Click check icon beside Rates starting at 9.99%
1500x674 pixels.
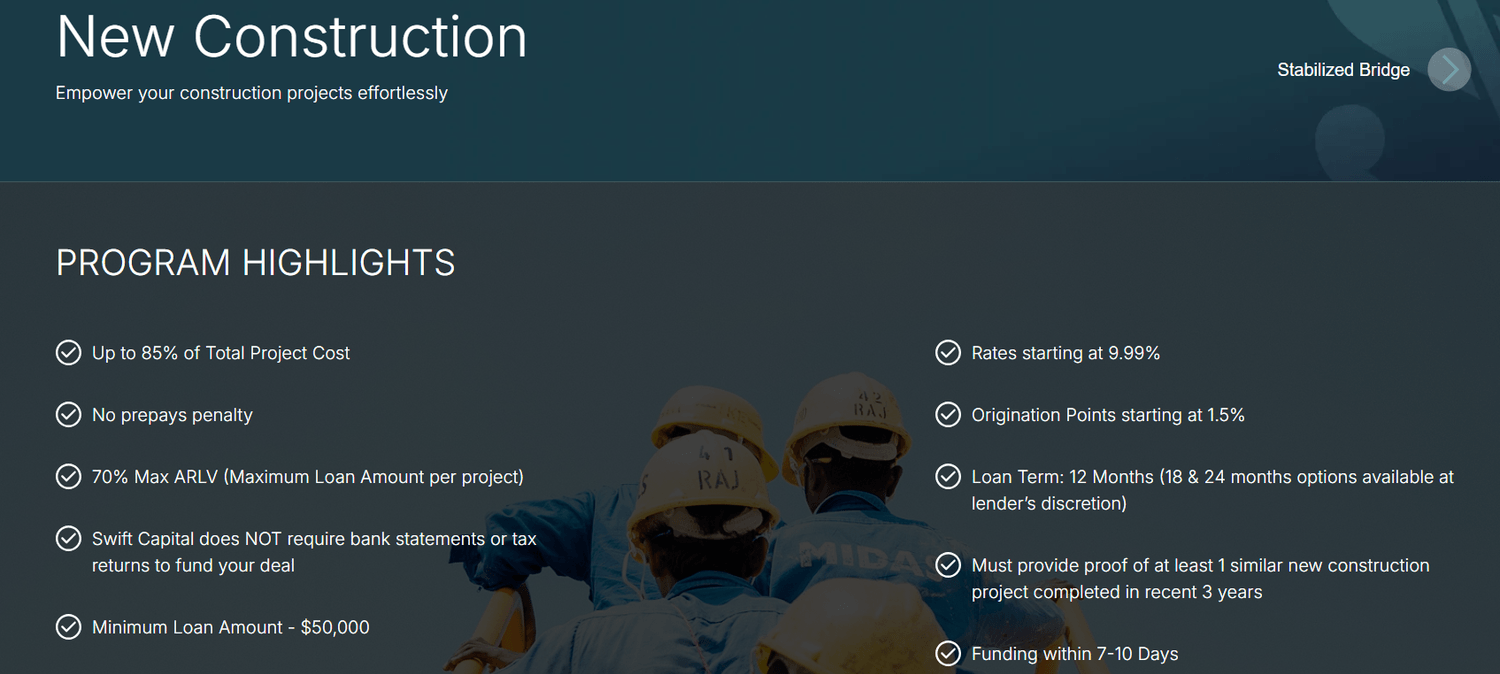pos(948,353)
